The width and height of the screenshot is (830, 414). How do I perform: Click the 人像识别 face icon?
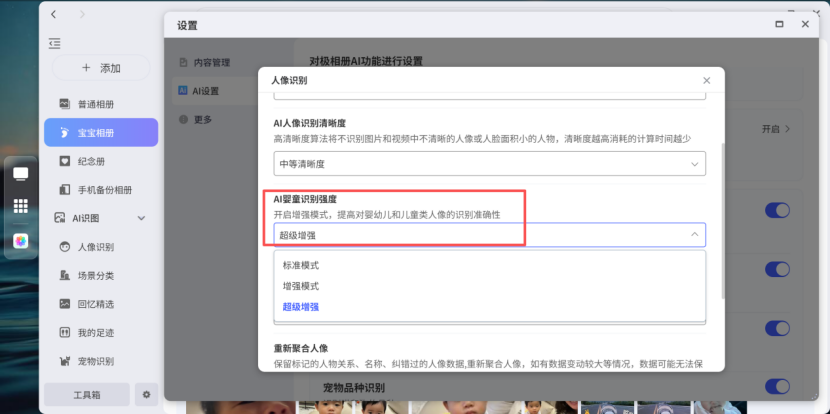65,247
